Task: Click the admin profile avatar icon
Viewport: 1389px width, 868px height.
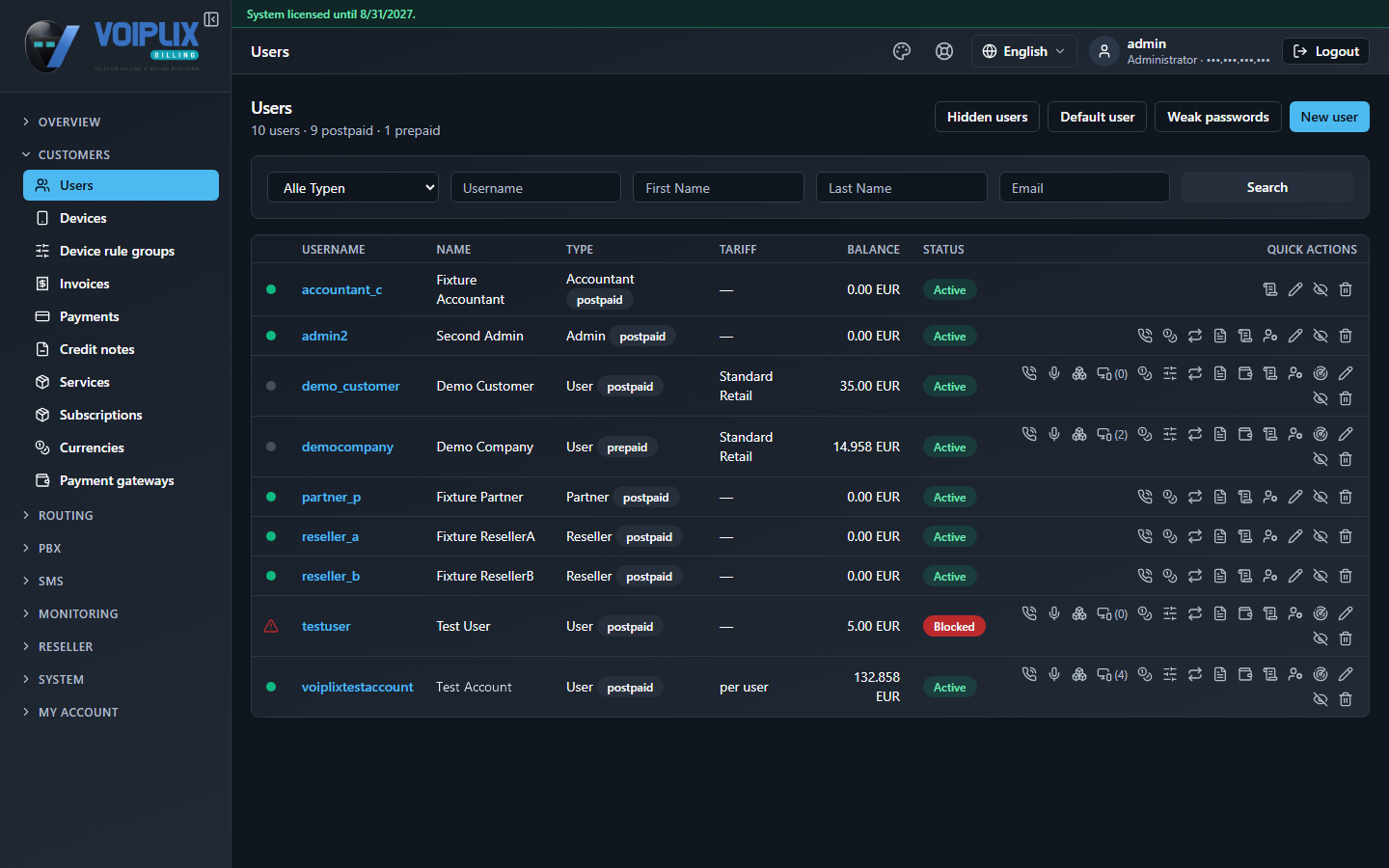Action: [x=1104, y=51]
